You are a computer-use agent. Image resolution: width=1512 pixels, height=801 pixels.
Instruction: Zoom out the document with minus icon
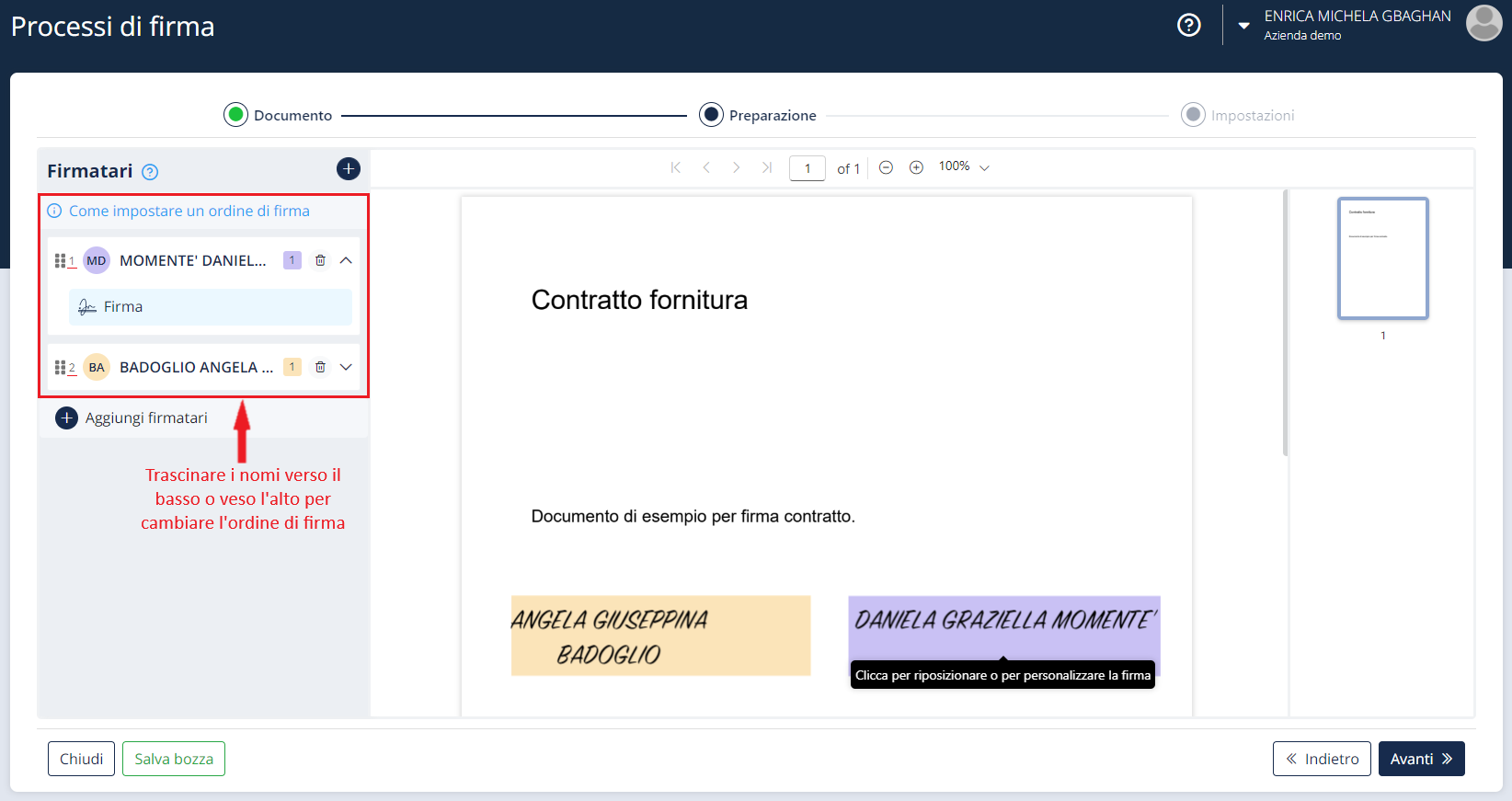[x=886, y=167]
